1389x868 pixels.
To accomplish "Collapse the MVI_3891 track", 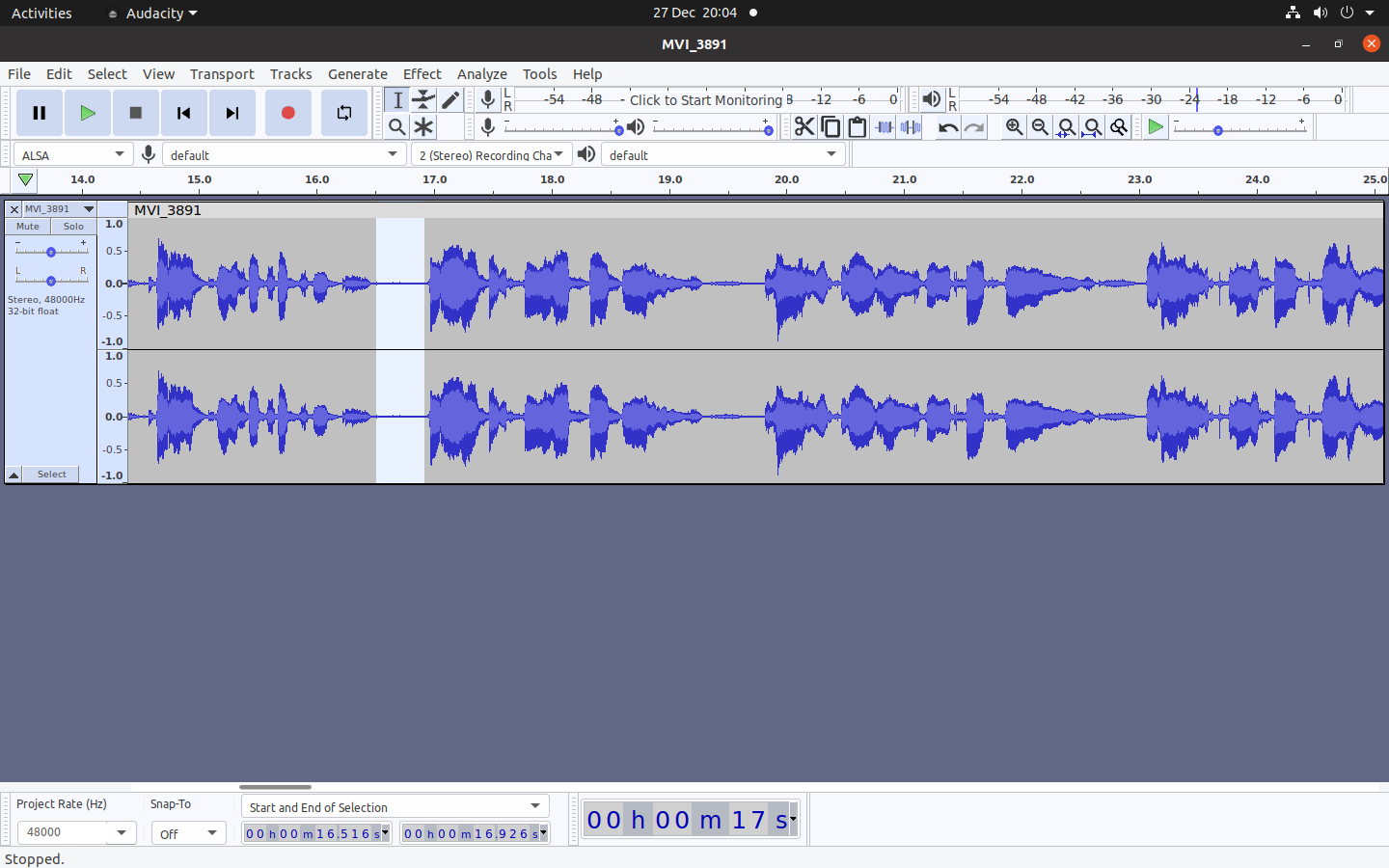I will 14,475.
